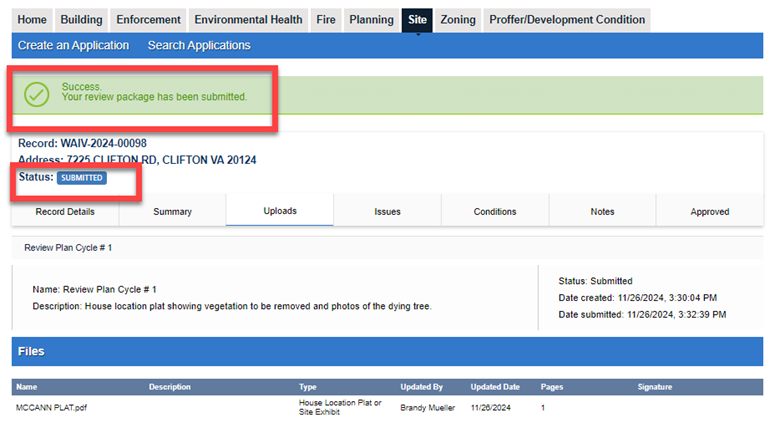Open the Home tab
This screenshot has width=780, height=423.
click(x=32, y=20)
